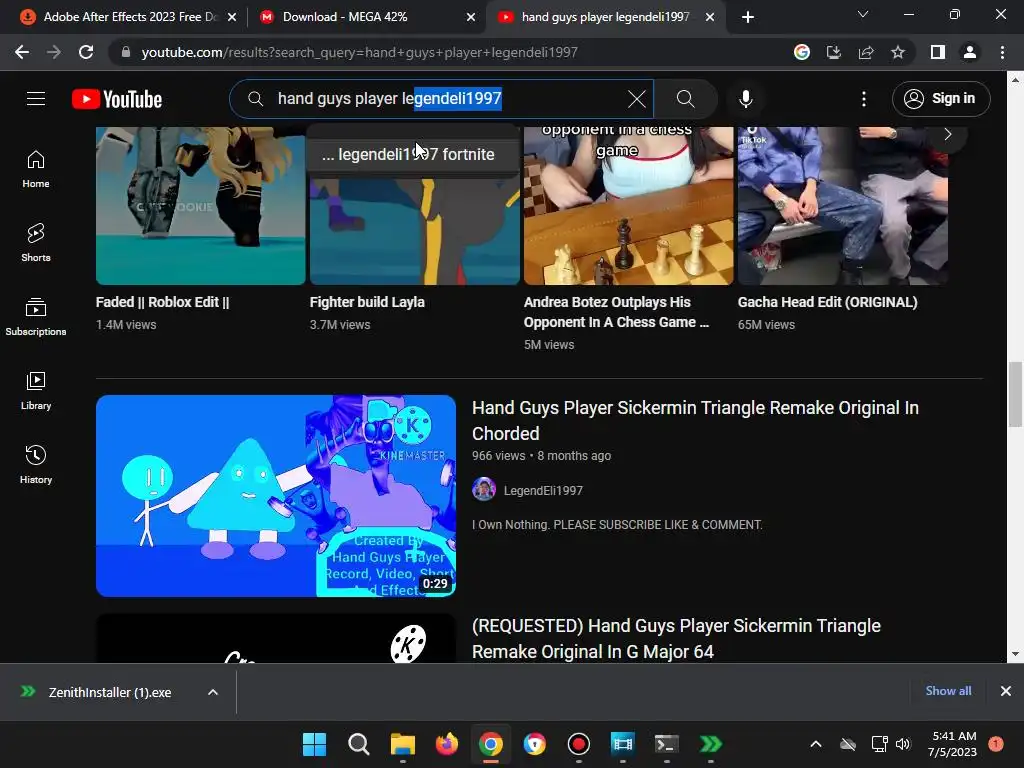Open Sickermin Triangle Remake In Chorded title
Screen dimensions: 1024x768
pos(696,420)
